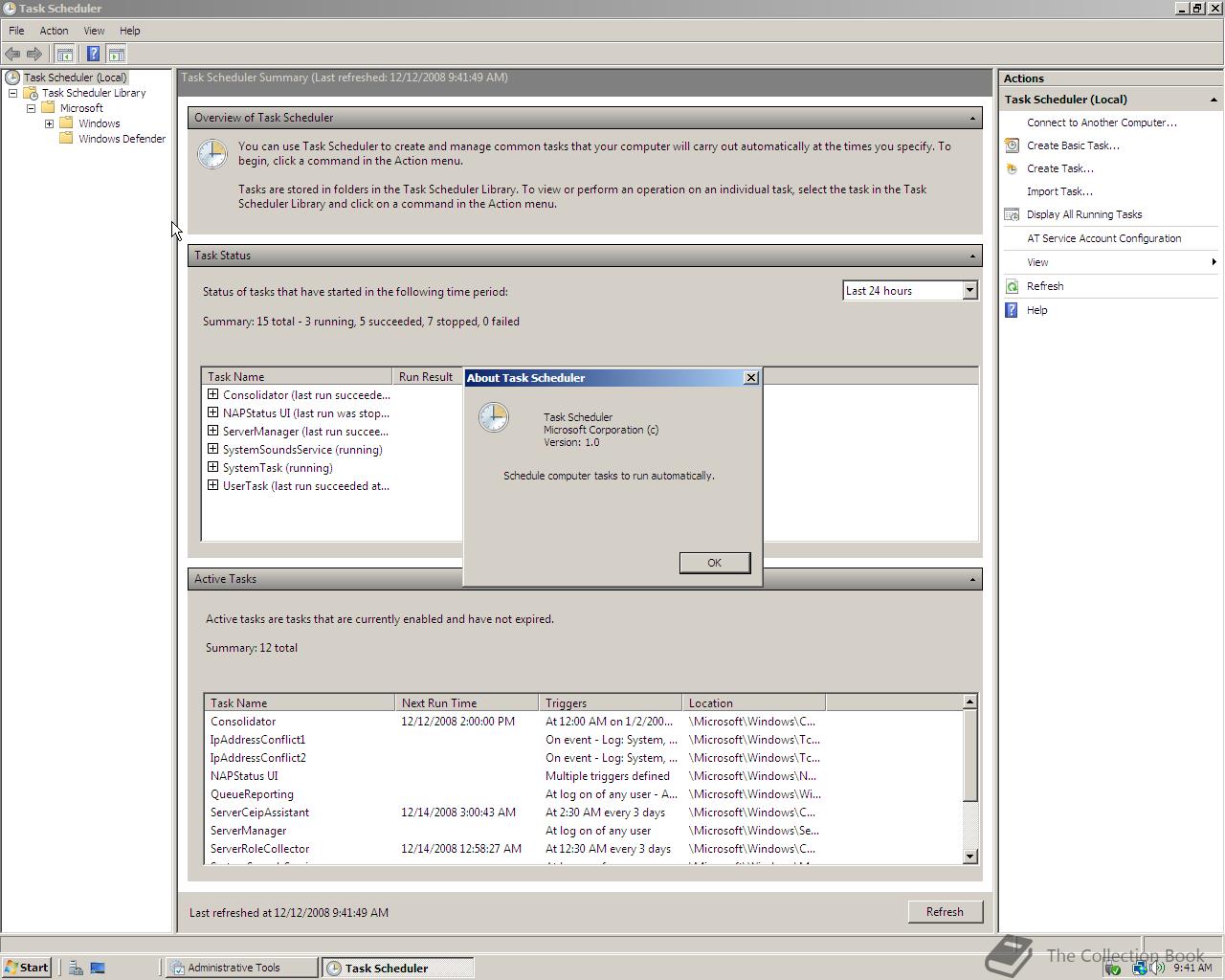Click Display All Running Tasks action

point(1084,214)
